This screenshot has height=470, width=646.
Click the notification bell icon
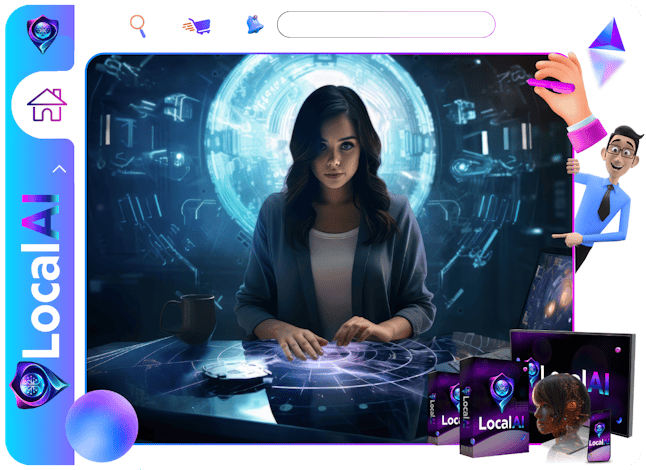[254, 25]
